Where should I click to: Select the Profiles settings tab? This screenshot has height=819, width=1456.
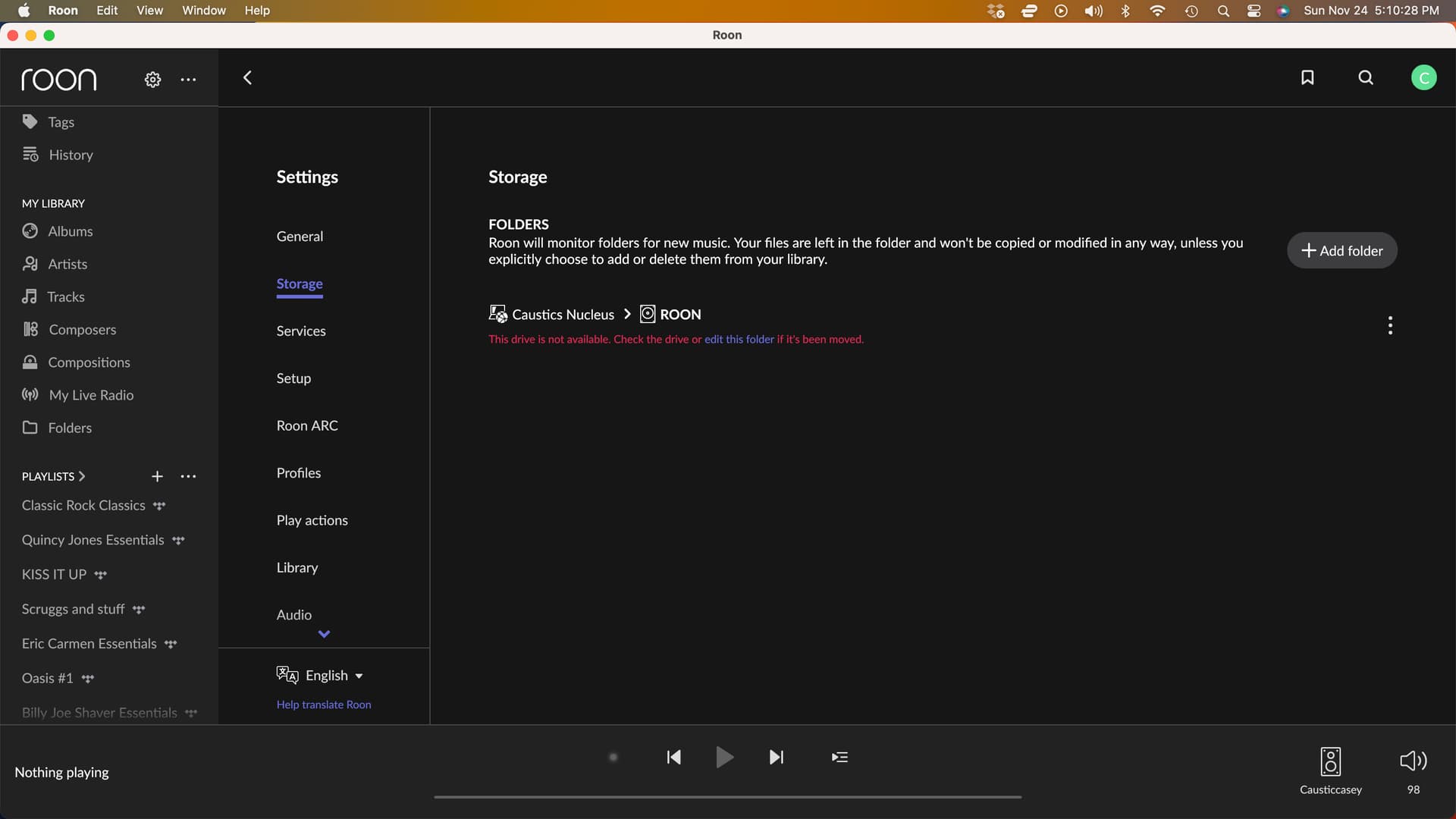pos(299,473)
